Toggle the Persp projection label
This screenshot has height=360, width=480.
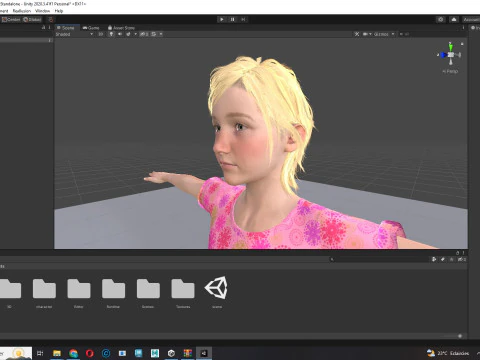450,71
